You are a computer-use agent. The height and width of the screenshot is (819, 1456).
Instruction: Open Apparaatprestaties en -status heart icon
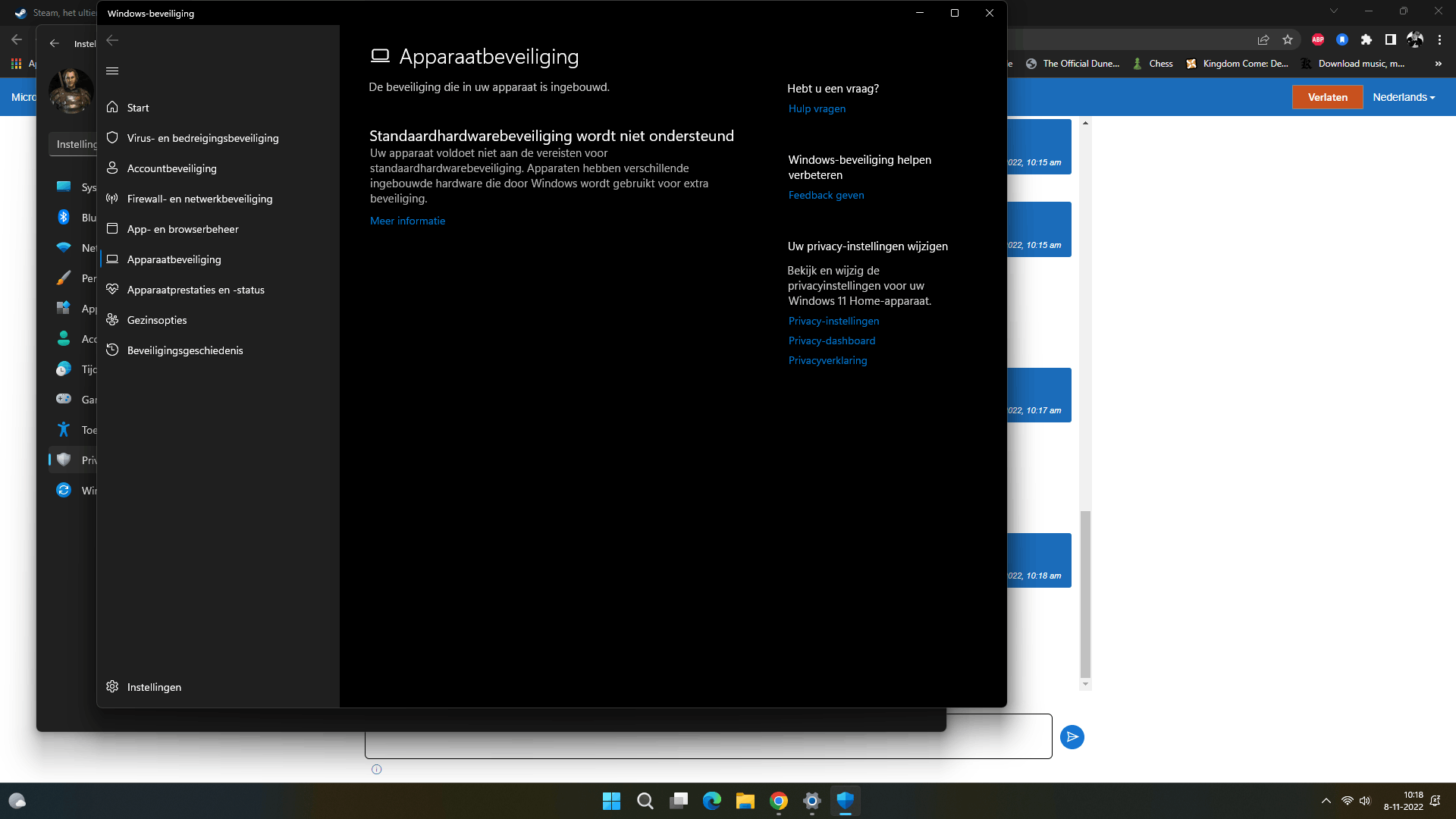click(112, 289)
